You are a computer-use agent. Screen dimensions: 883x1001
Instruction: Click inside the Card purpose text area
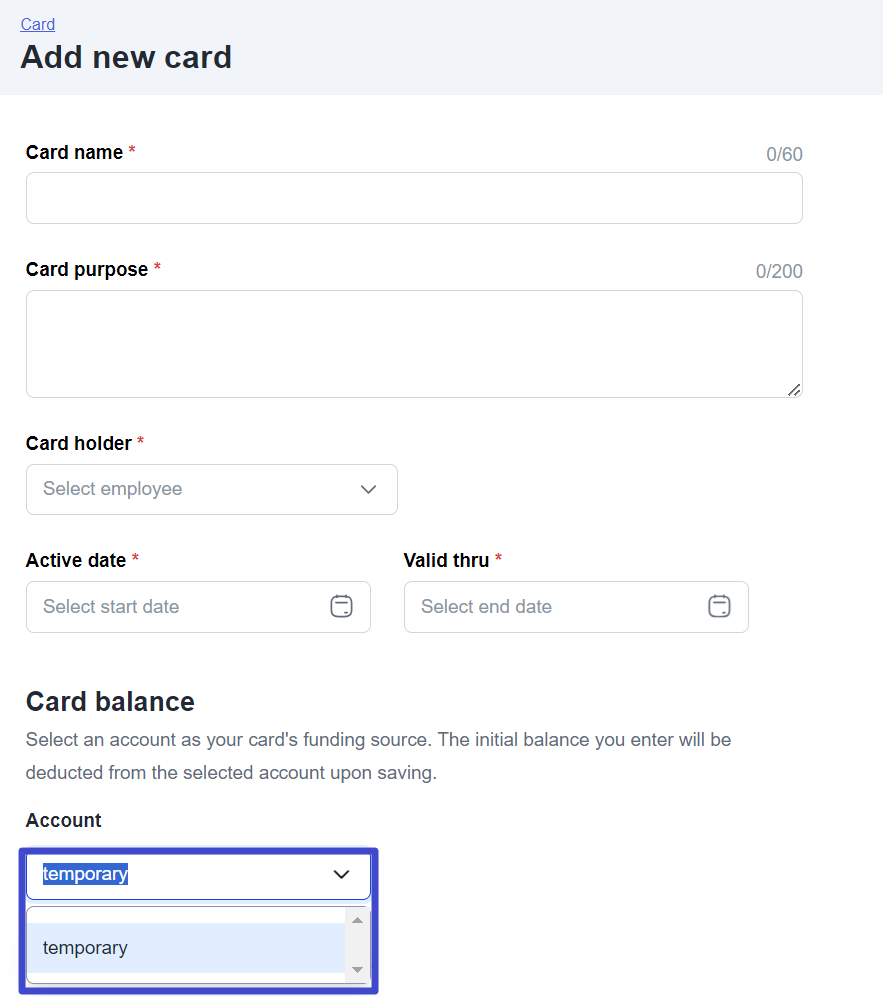414,343
